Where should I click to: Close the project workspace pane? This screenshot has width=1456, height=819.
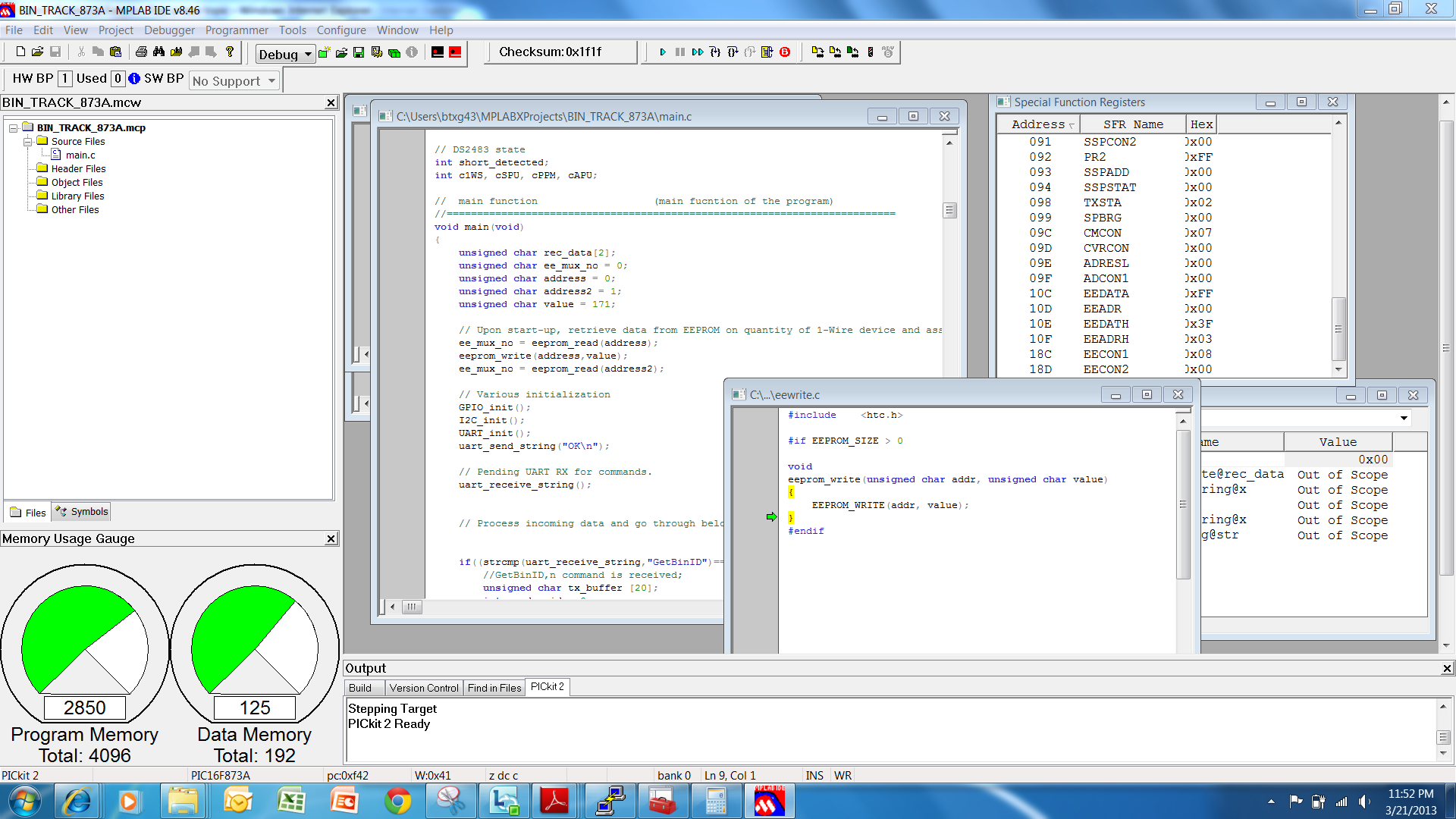point(331,102)
